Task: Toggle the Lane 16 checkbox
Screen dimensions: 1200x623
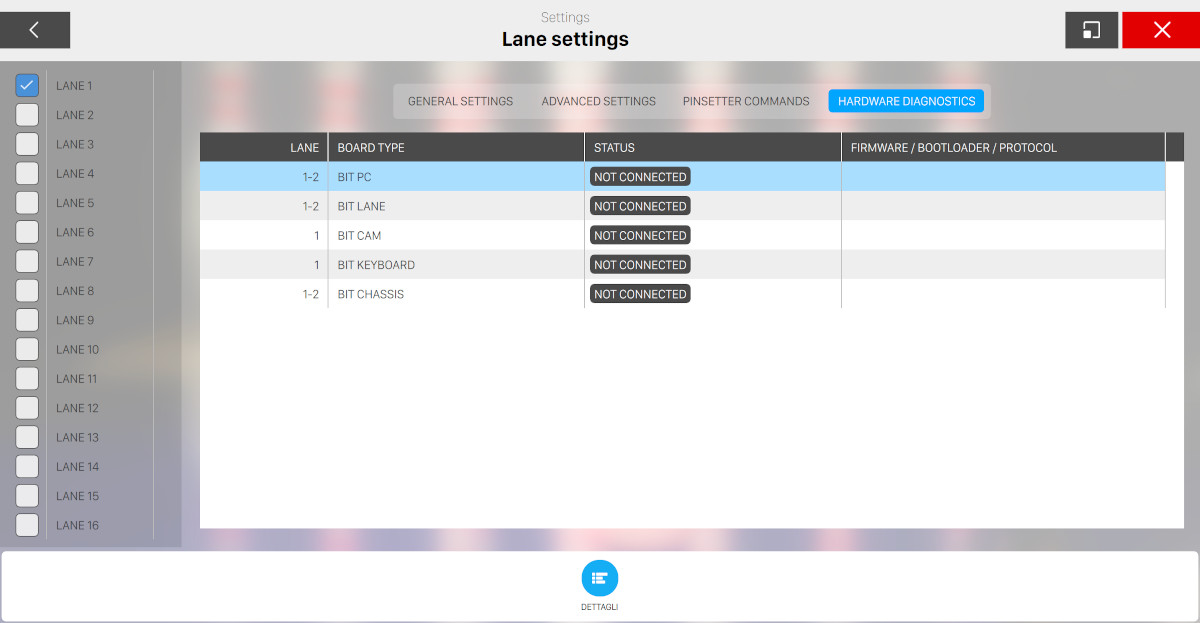Action: point(27,525)
